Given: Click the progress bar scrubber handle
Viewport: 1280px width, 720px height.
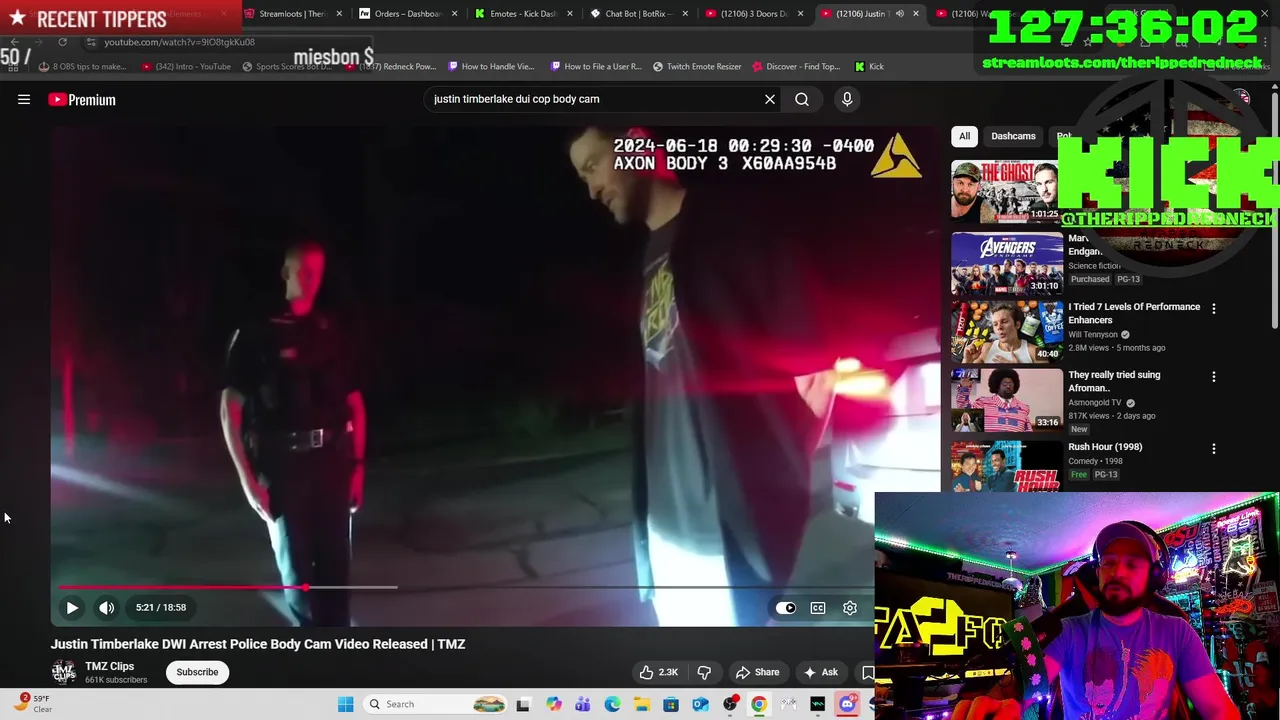Looking at the screenshot, I should [306, 587].
